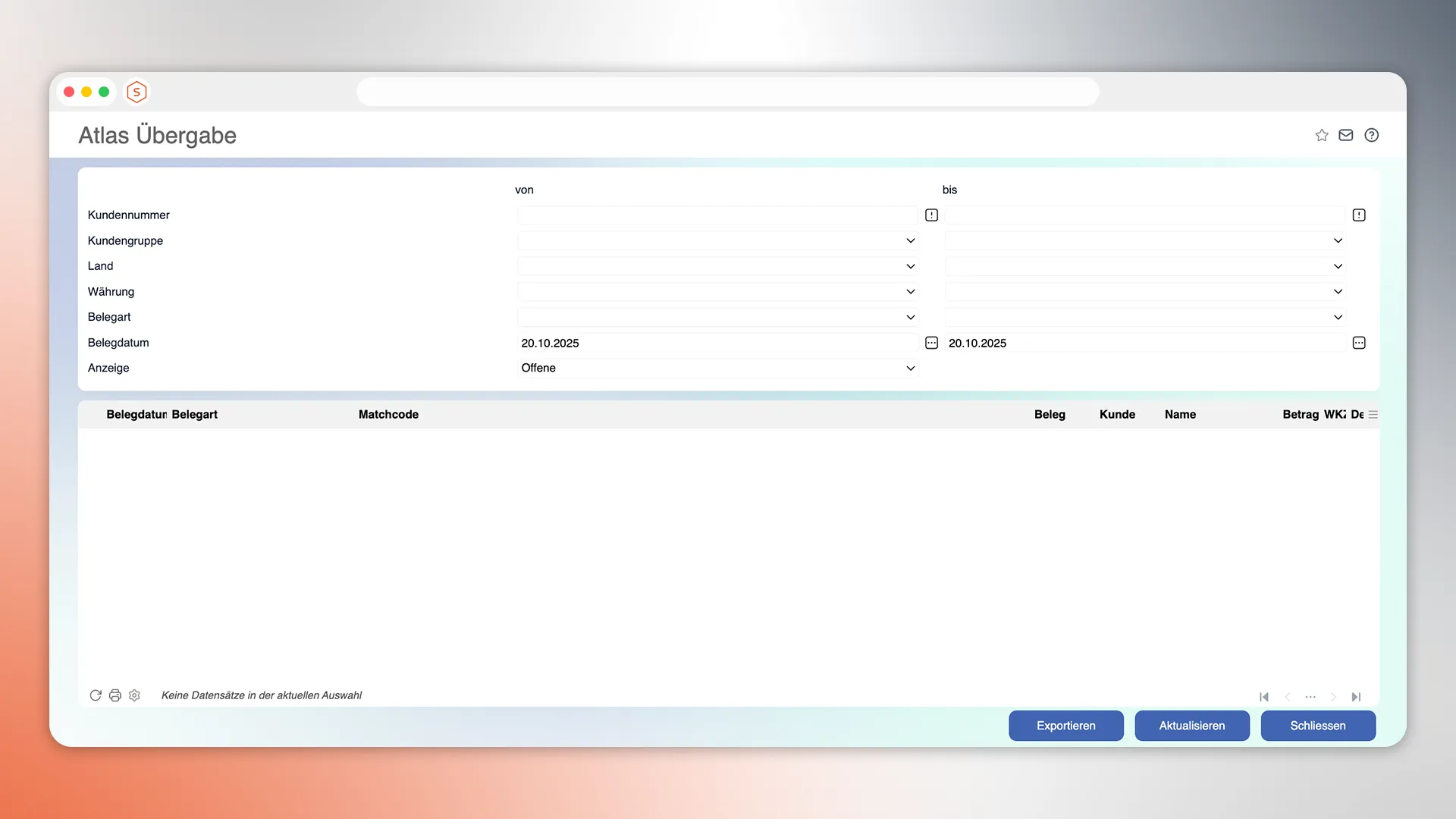Click the table refresh icon
Screen dimensions: 1456x819
tap(96, 695)
